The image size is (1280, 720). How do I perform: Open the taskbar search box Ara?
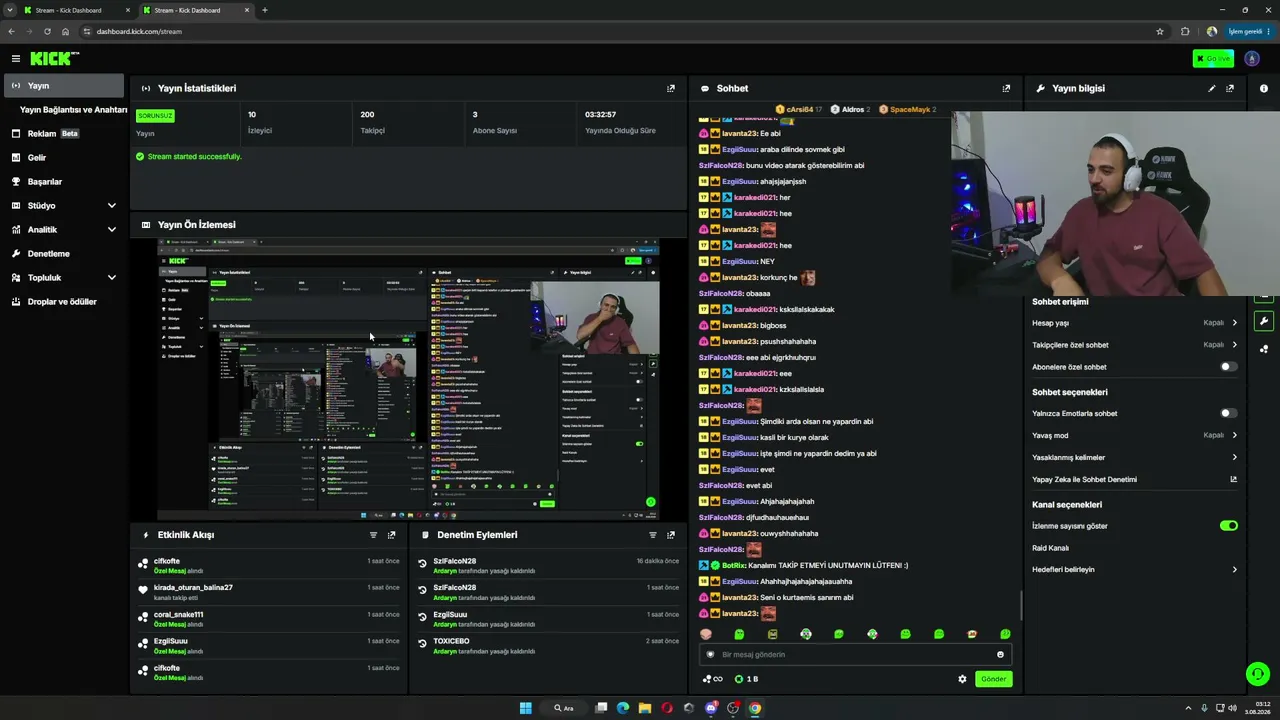(x=564, y=708)
